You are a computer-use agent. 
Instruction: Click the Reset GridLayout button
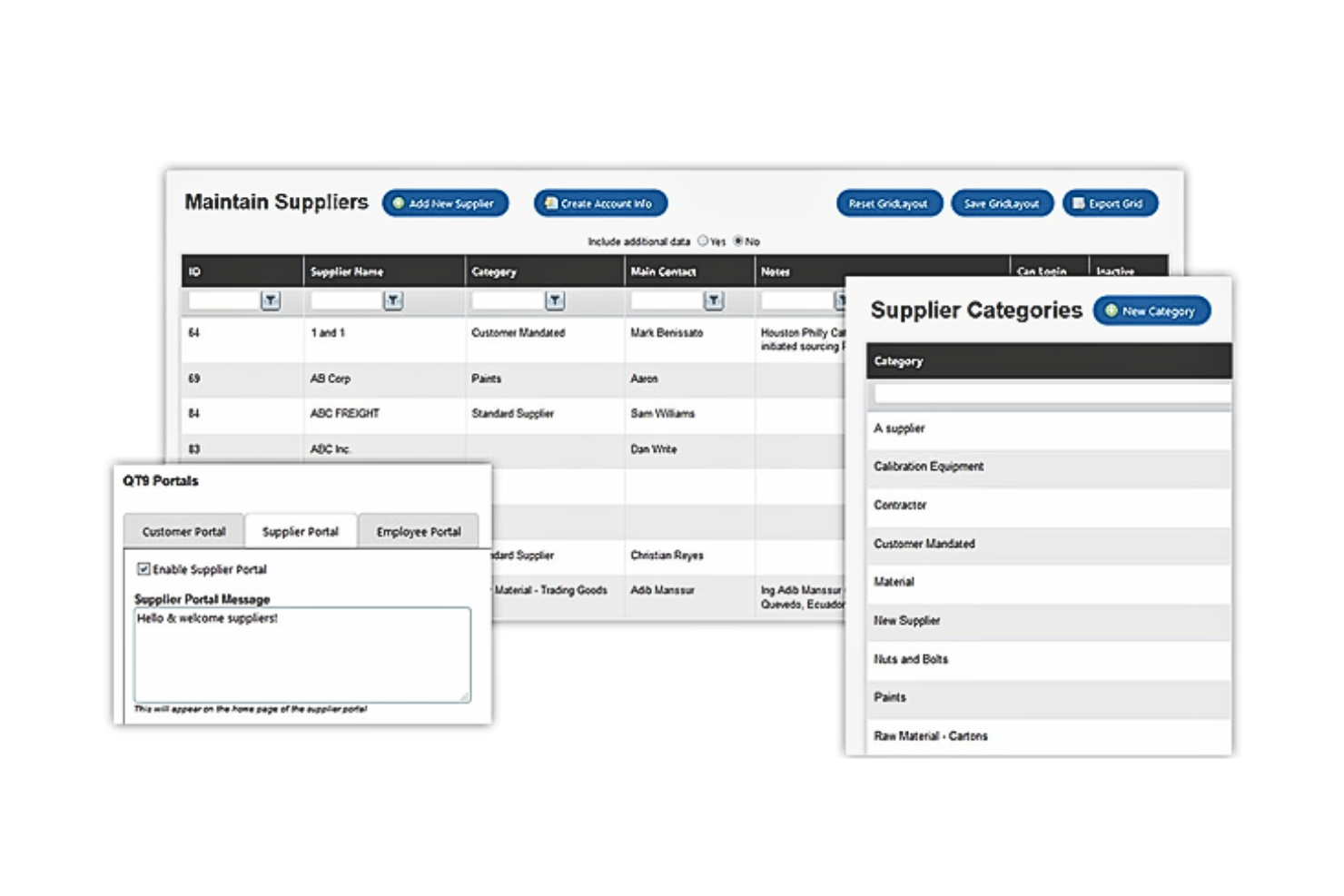889,202
